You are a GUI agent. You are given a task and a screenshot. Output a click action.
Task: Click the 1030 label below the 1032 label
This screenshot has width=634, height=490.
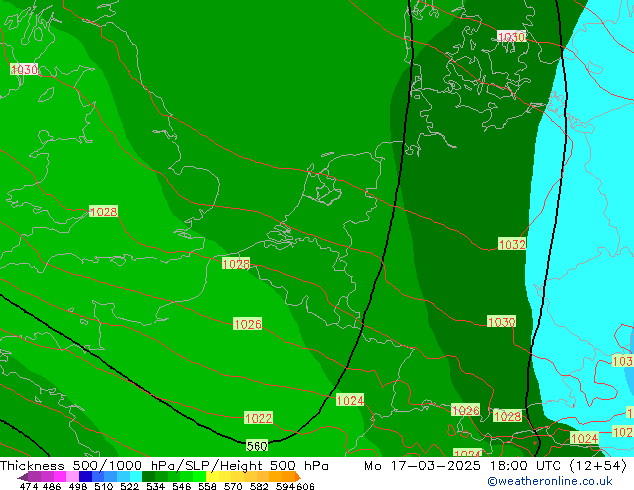pos(501,322)
